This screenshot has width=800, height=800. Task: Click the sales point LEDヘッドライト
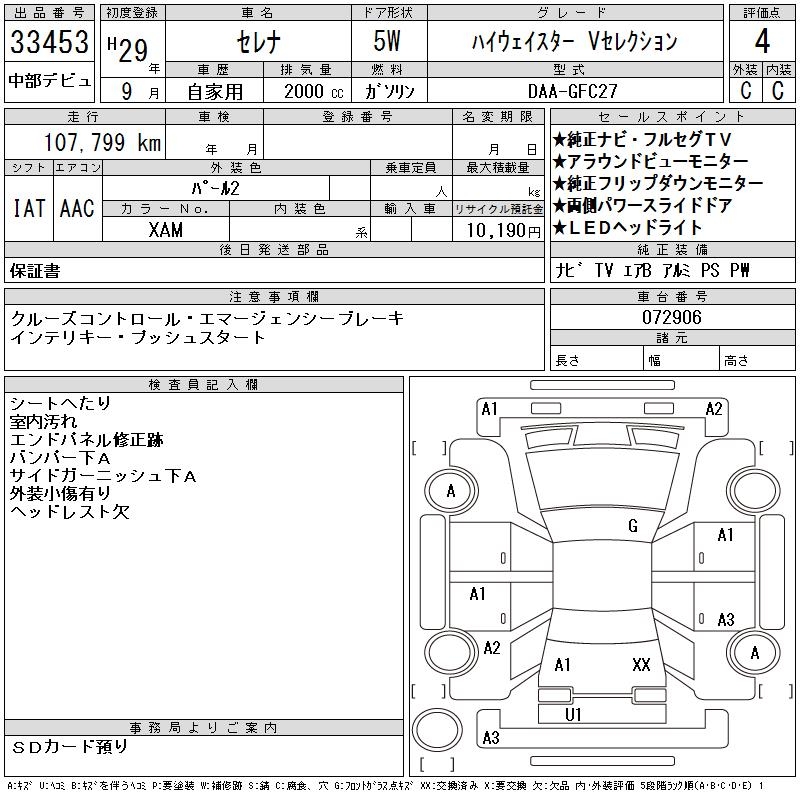(628, 228)
